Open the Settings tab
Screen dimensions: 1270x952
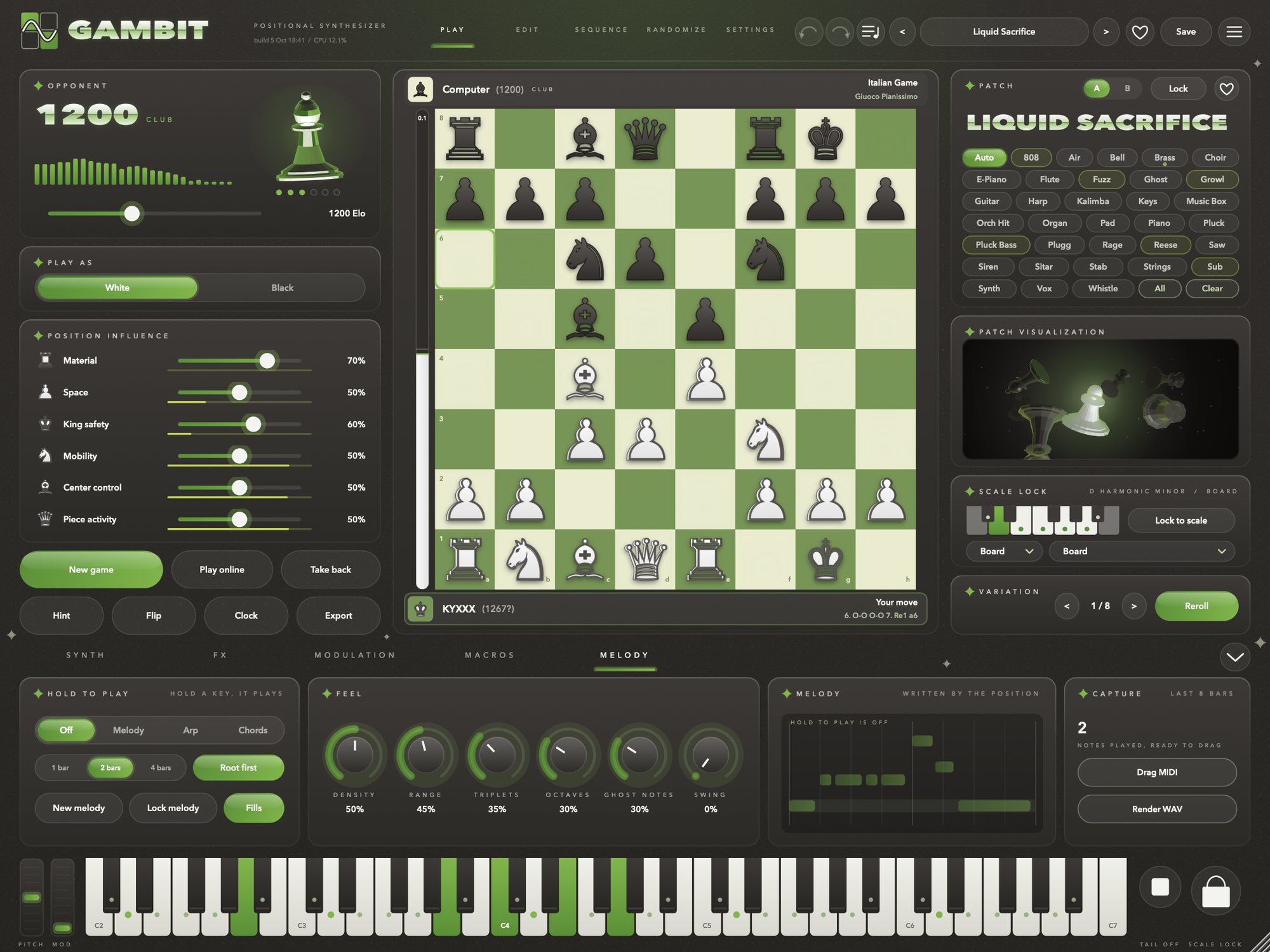click(751, 30)
